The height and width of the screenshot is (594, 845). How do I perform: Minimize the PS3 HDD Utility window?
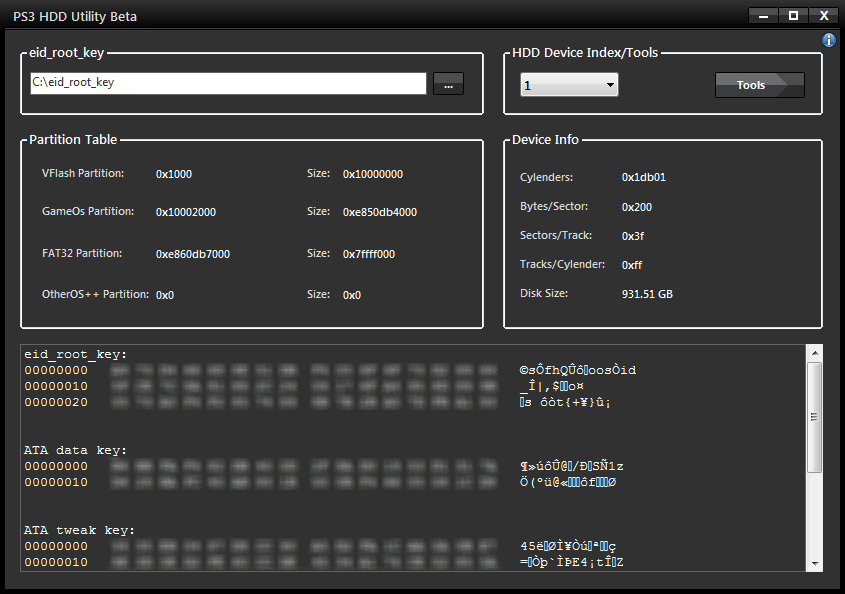[763, 16]
